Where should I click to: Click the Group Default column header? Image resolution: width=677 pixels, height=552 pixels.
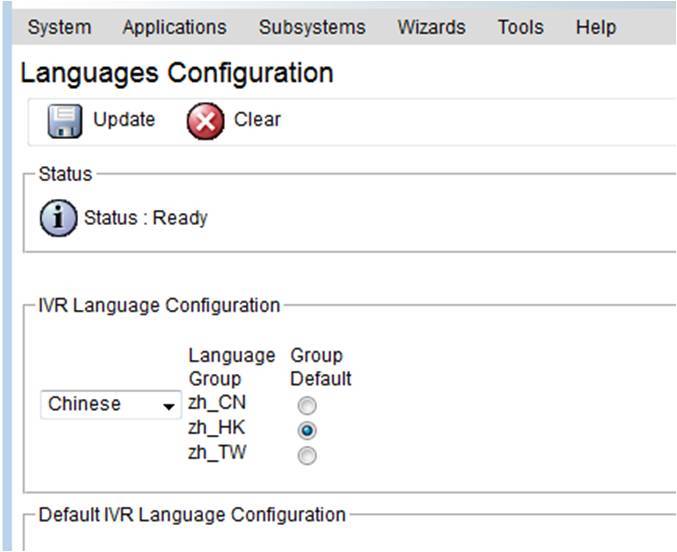(321, 367)
